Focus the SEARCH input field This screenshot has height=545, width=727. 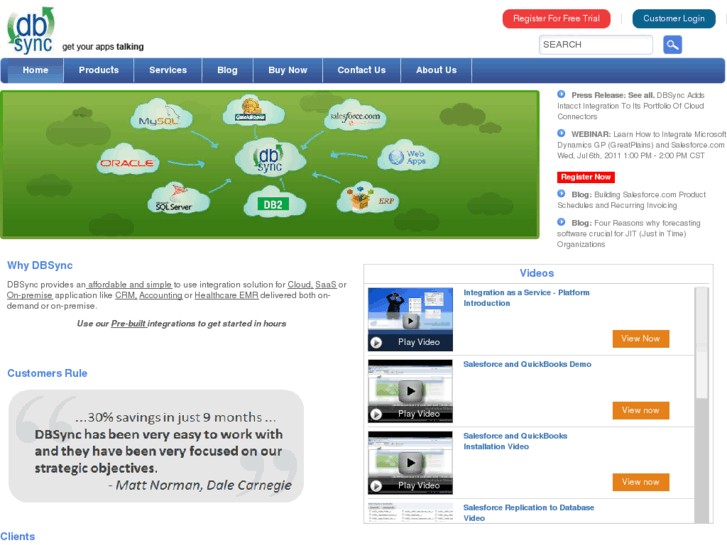596,45
